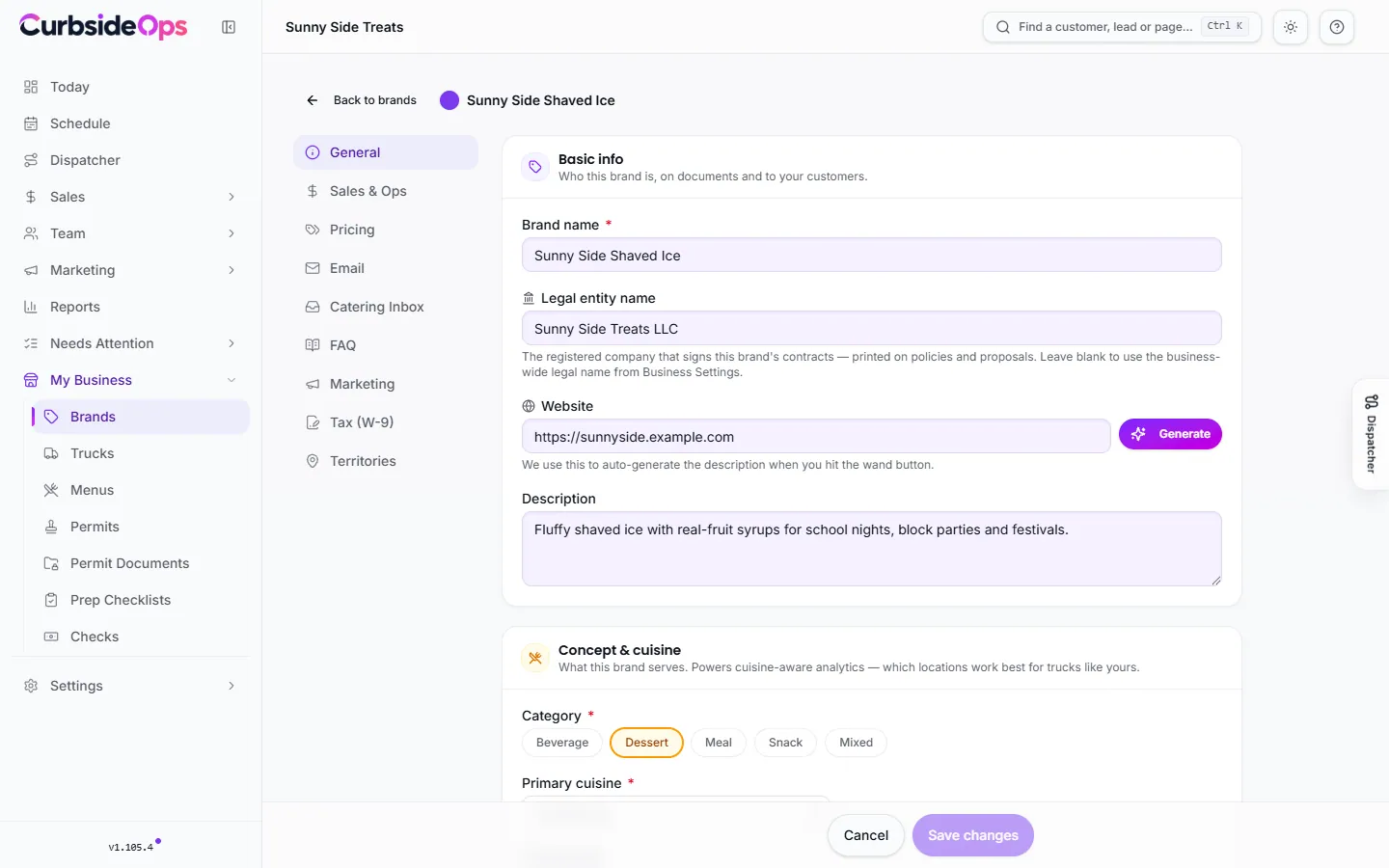Select the Snack category chip
This screenshot has width=1389, height=868.
(x=785, y=743)
